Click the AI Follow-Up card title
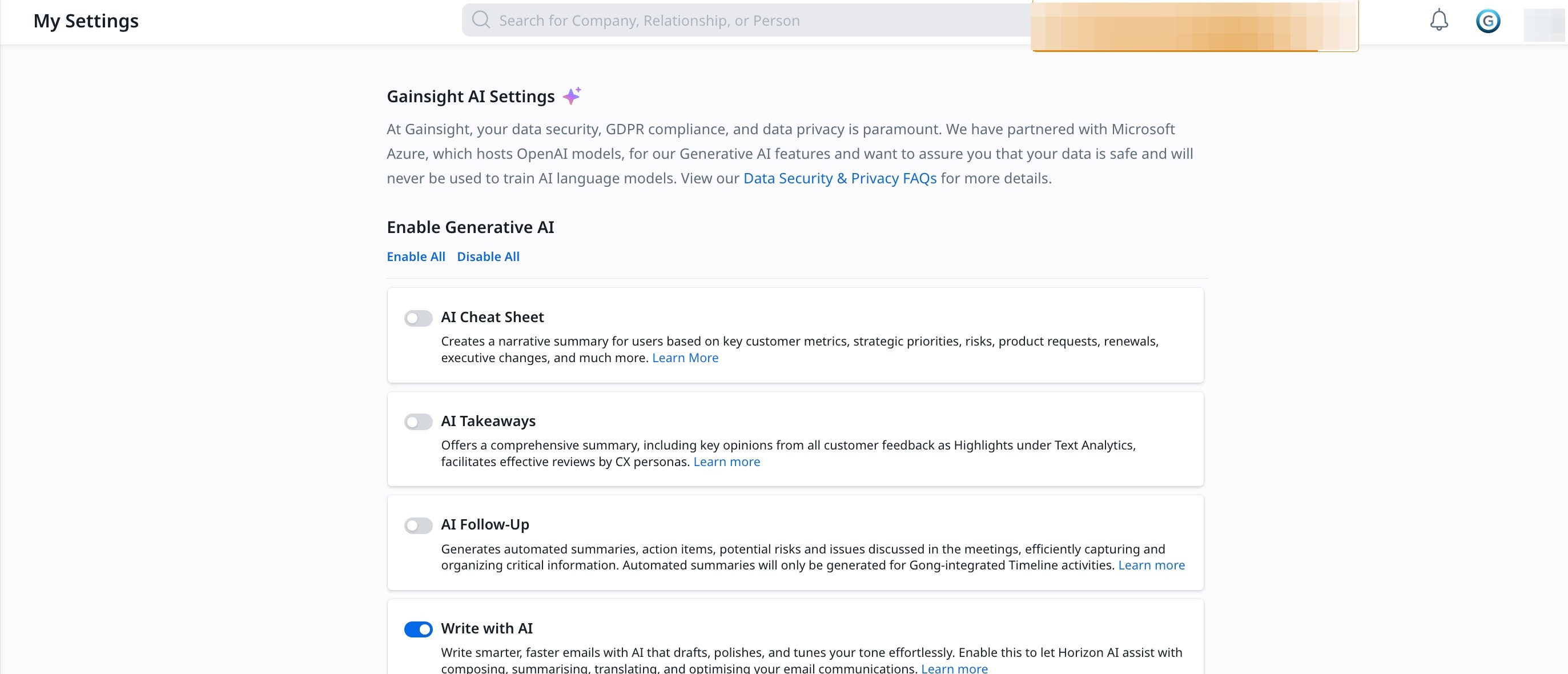The image size is (1568, 674). point(485,524)
